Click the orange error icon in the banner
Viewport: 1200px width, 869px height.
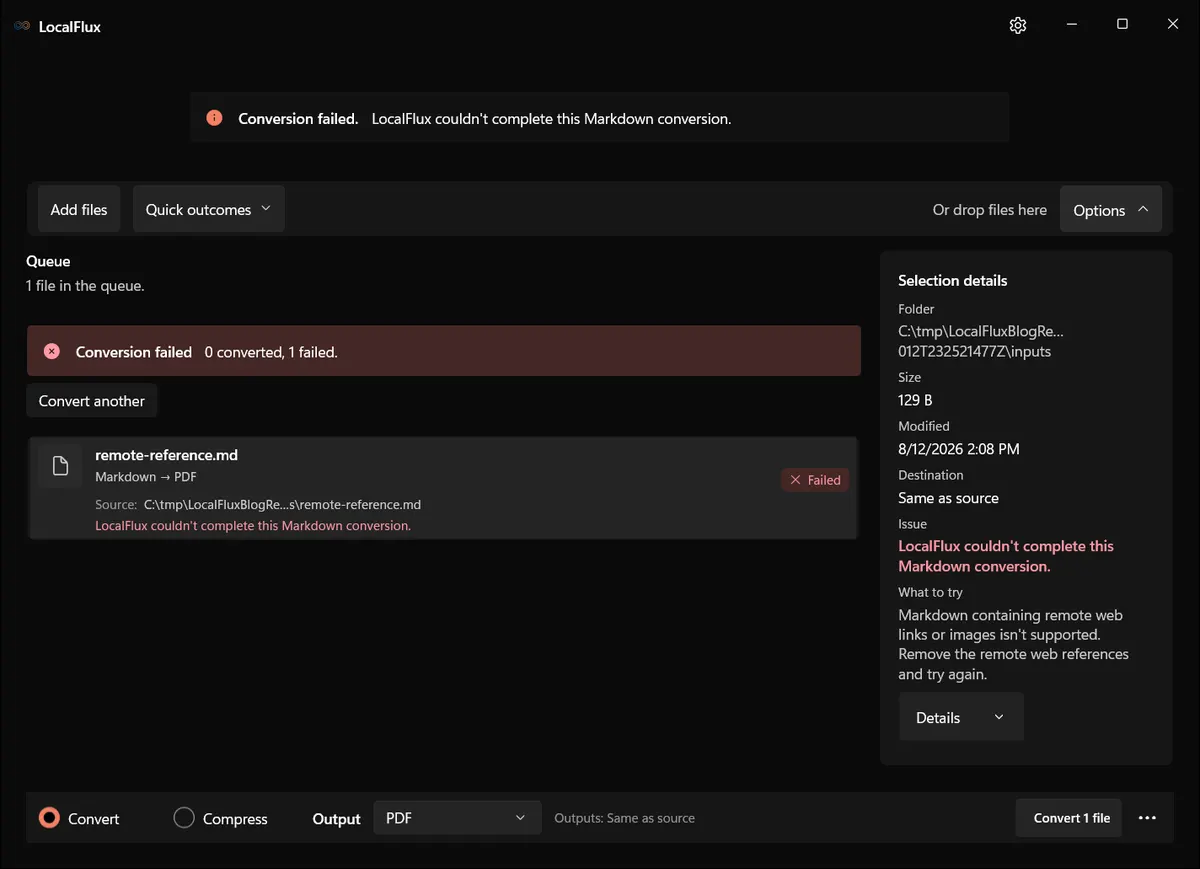pyautogui.click(x=214, y=118)
